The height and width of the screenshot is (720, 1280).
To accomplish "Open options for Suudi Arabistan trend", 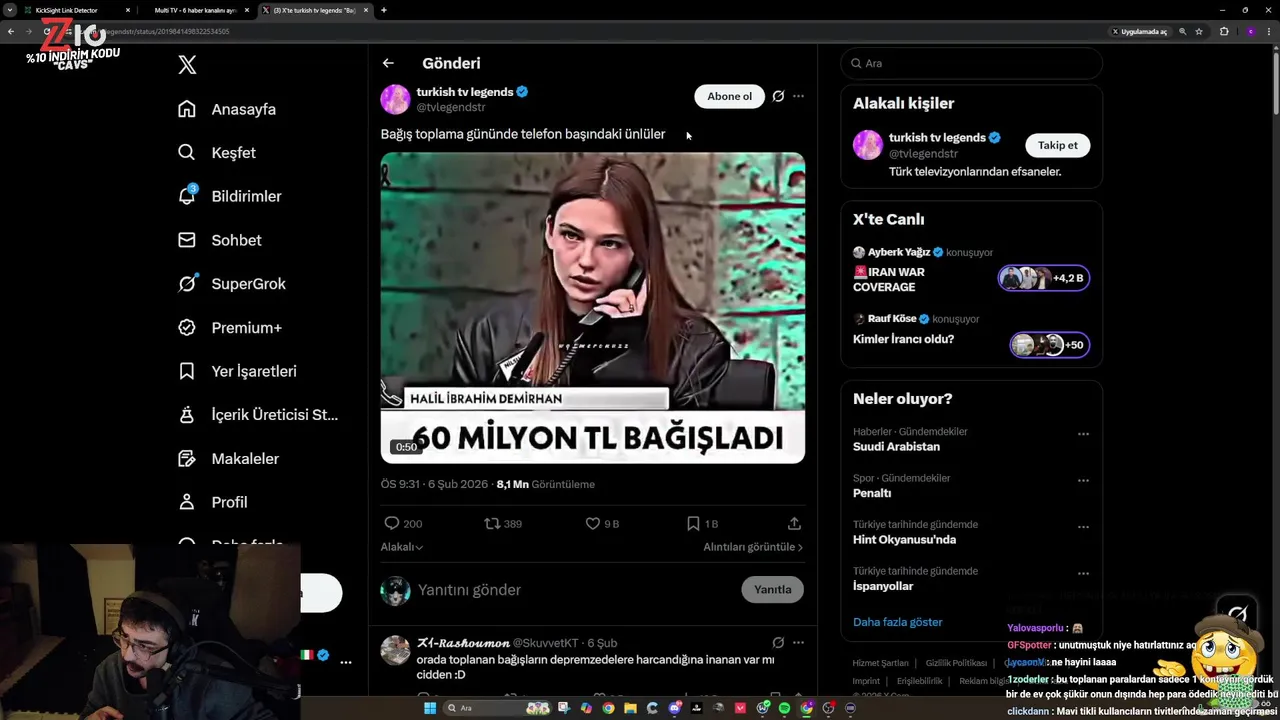I will [1083, 434].
